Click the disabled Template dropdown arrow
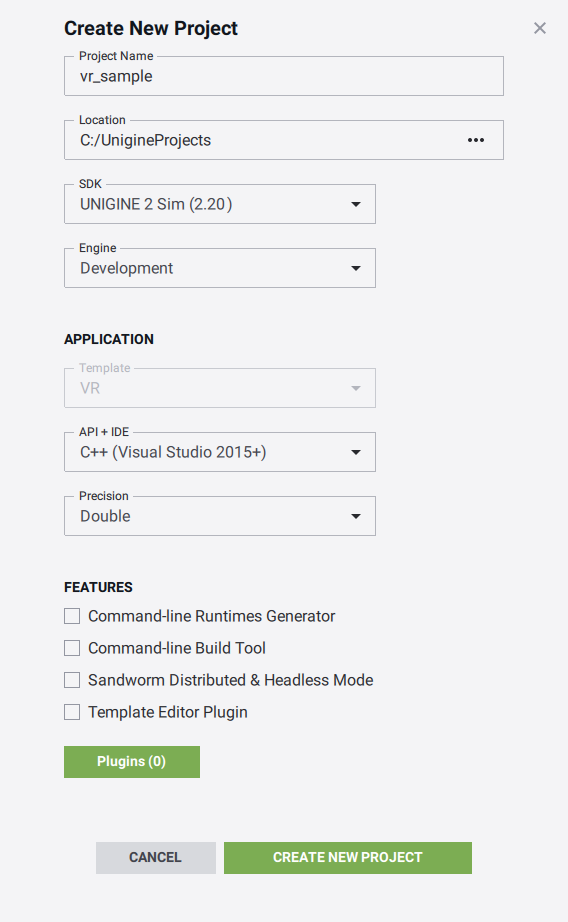The width and height of the screenshot is (568, 922). click(x=356, y=388)
